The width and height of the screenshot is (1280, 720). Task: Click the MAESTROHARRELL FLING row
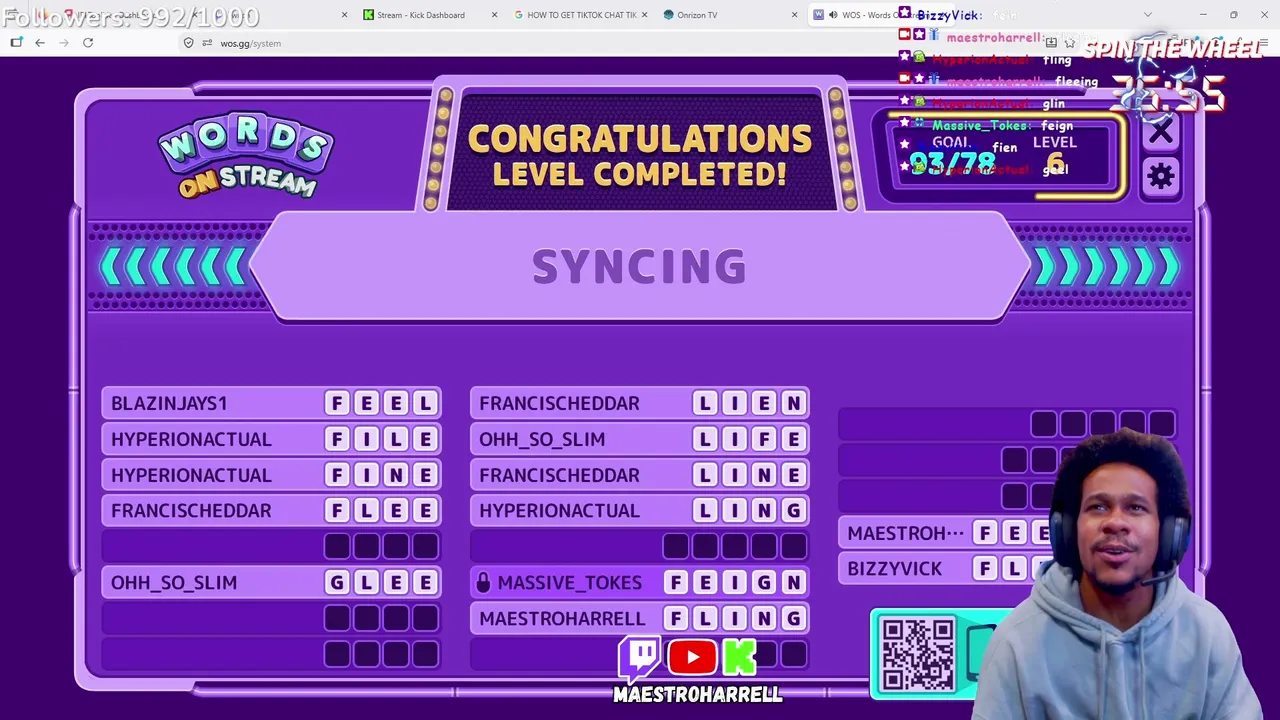click(x=639, y=618)
